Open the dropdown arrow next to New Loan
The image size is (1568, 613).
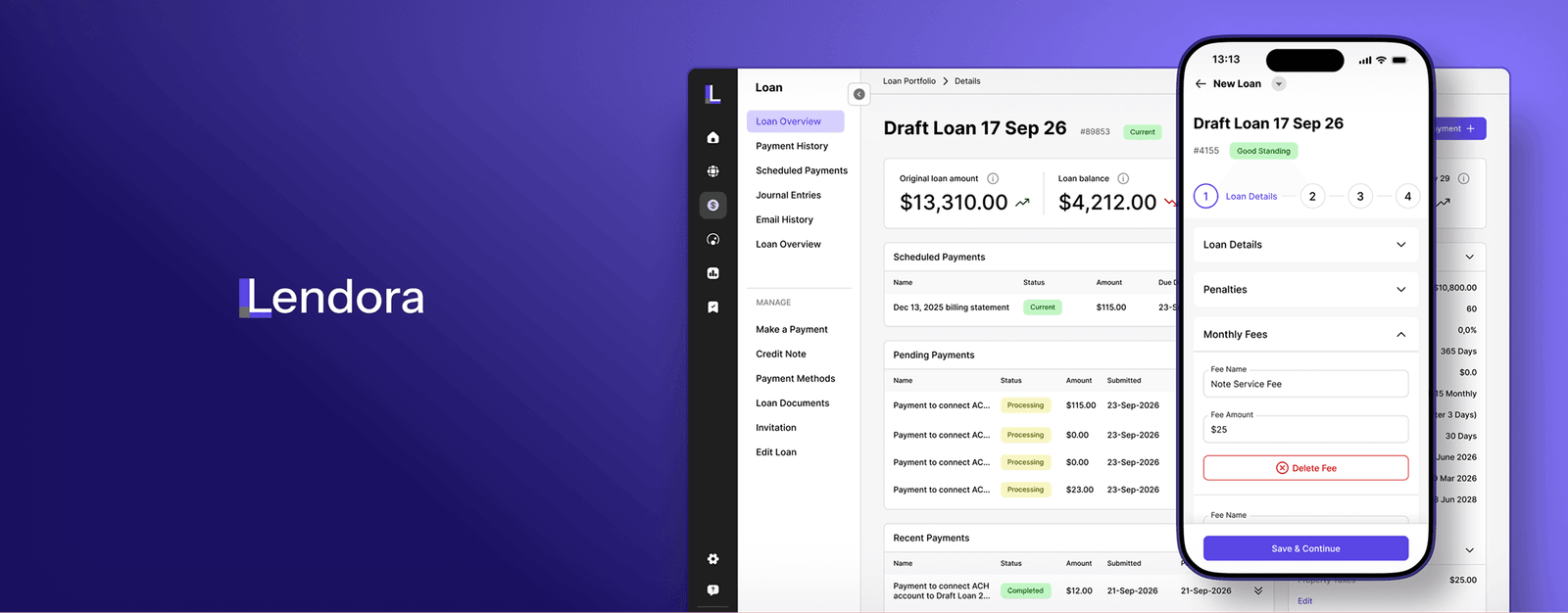coord(1278,84)
